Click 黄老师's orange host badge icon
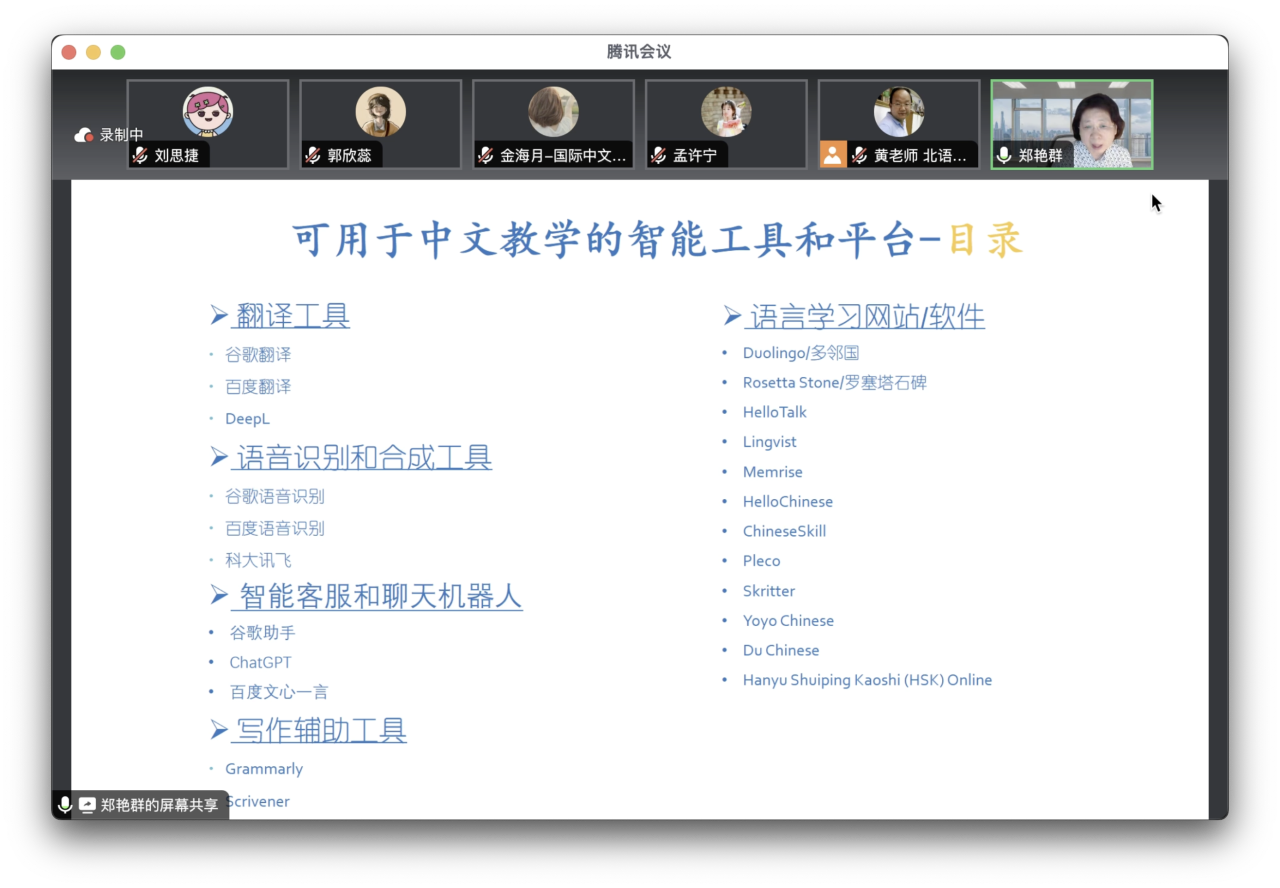The image size is (1280, 888). pyautogui.click(x=833, y=154)
